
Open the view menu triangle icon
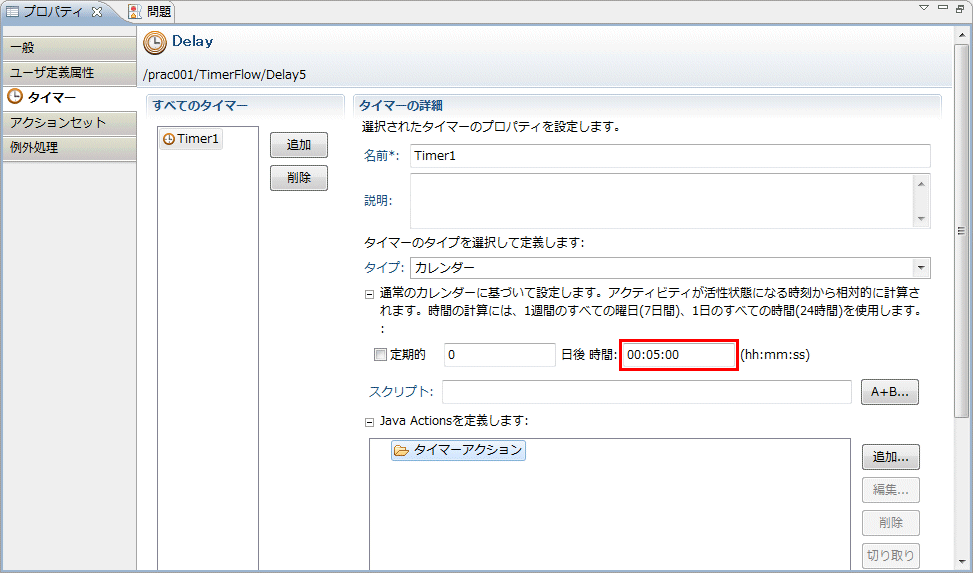point(924,8)
